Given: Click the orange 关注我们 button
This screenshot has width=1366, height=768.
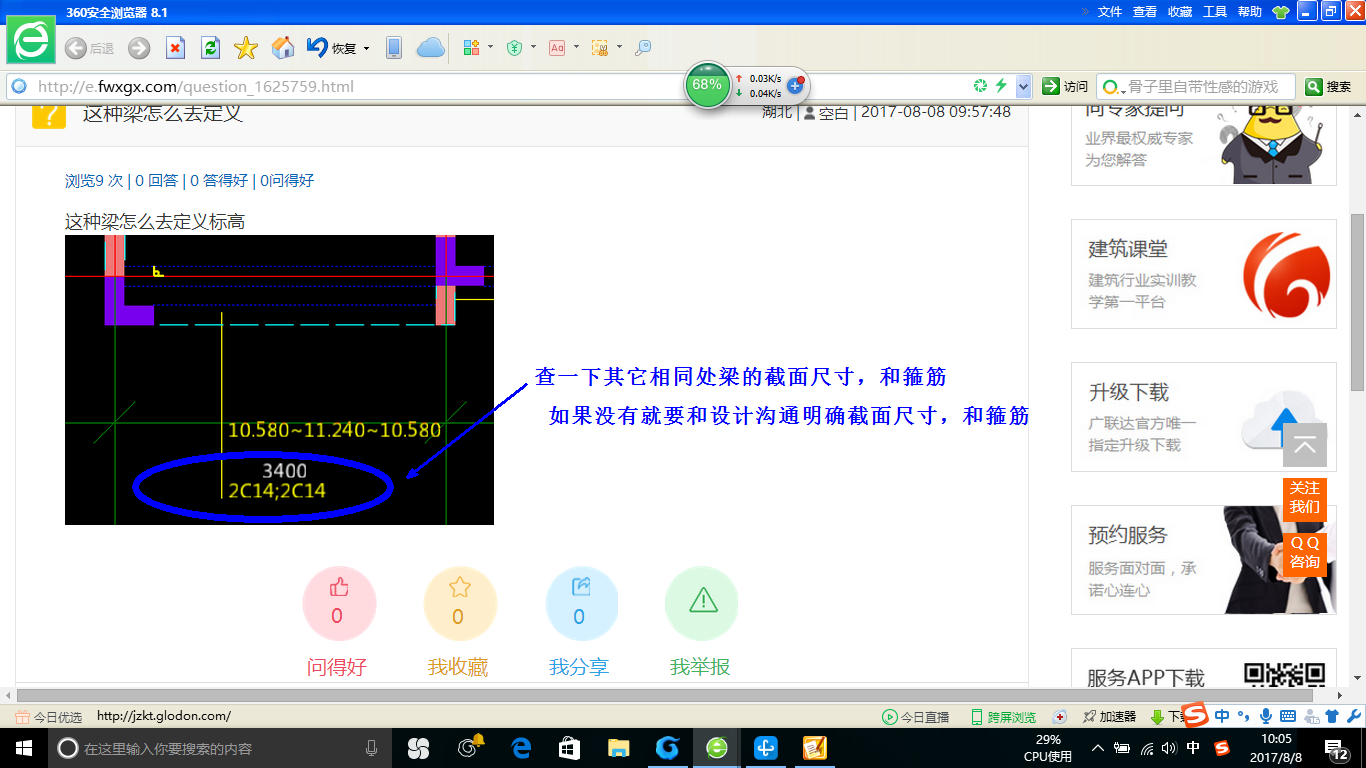Looking at the screenshot, I should 1305,497.
